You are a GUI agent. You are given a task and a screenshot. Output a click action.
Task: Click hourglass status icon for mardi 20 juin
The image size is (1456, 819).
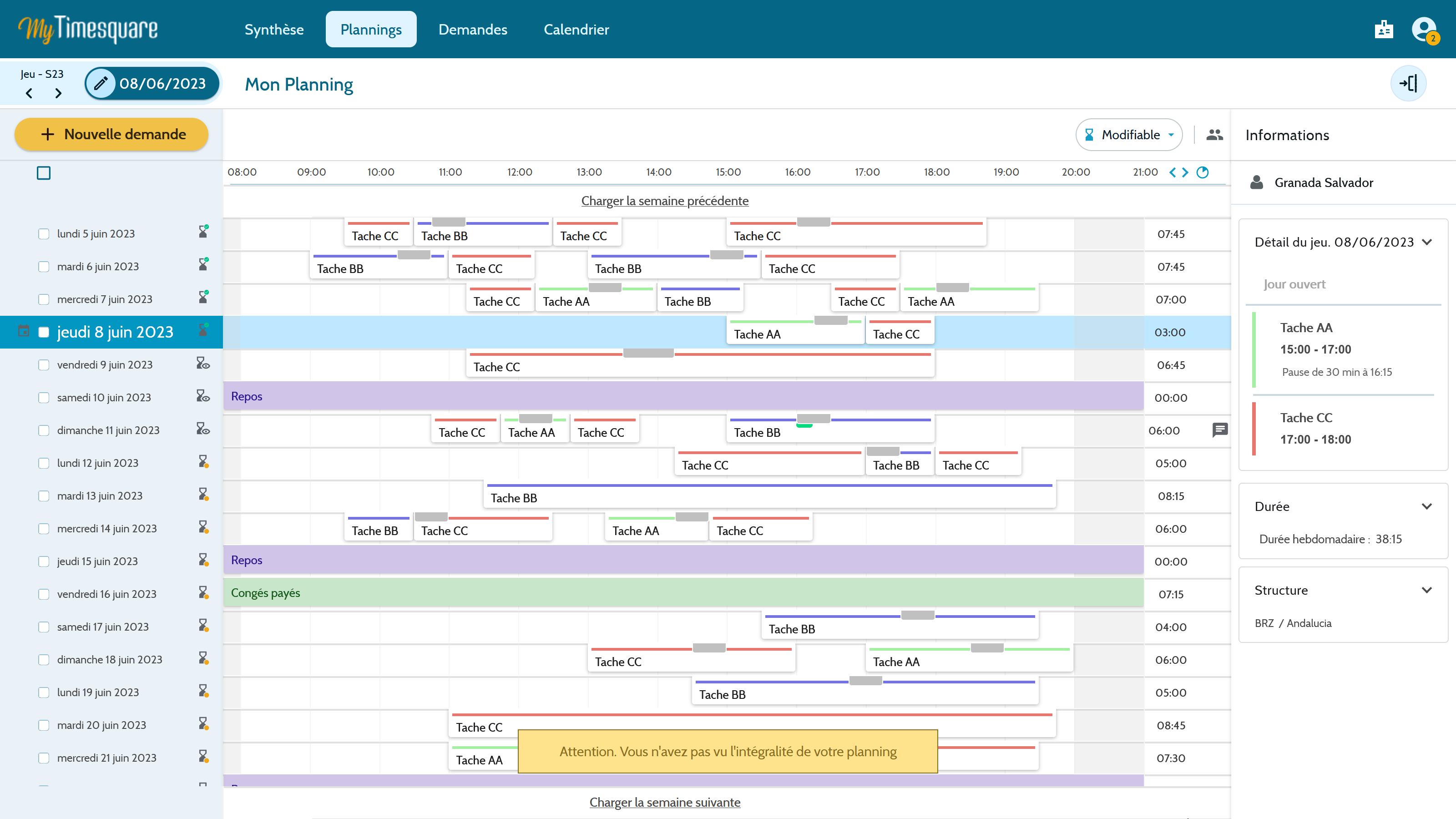pyautogui.click(x=203, y=724)
